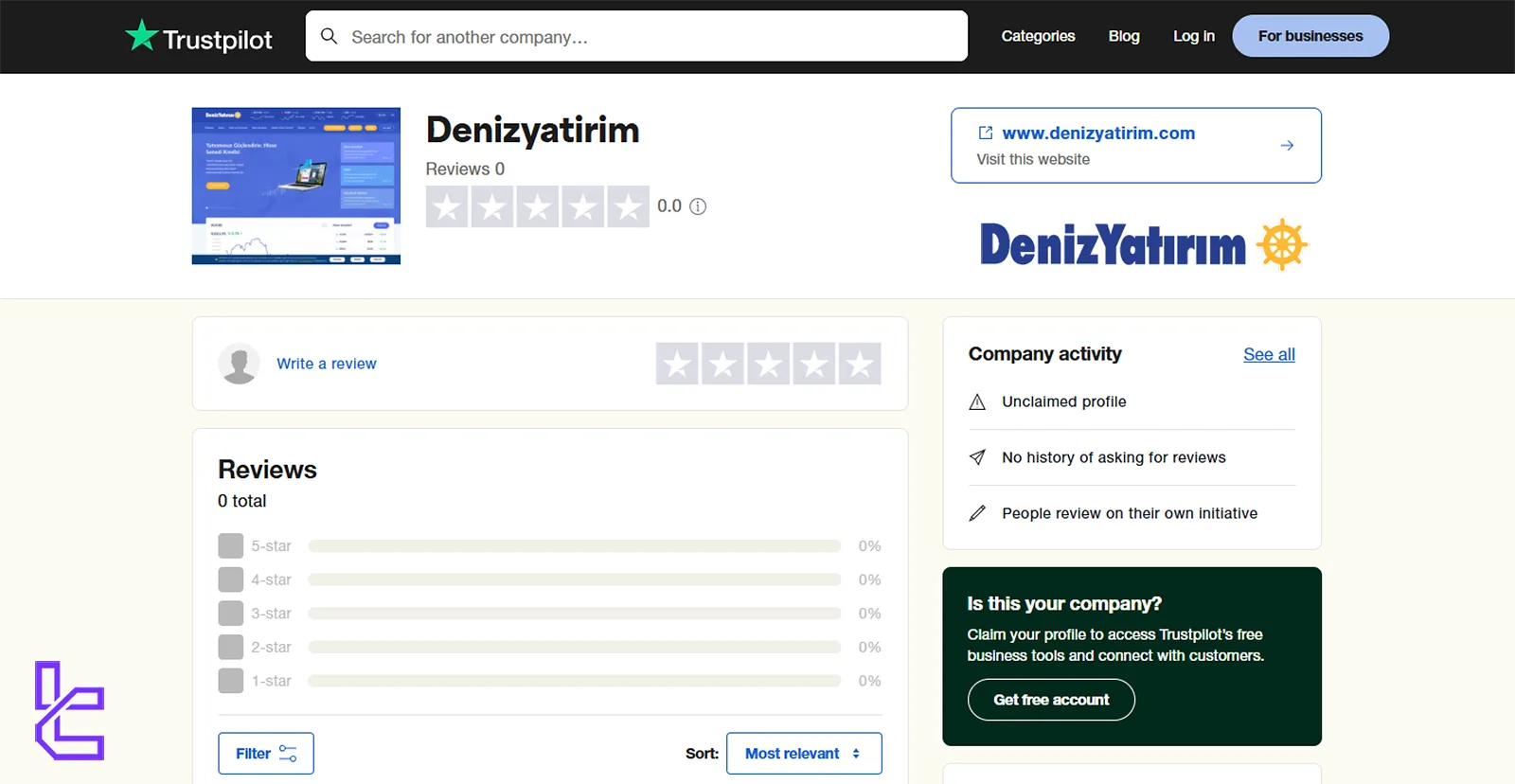Select the third star in the review rating

click(768, 364)
